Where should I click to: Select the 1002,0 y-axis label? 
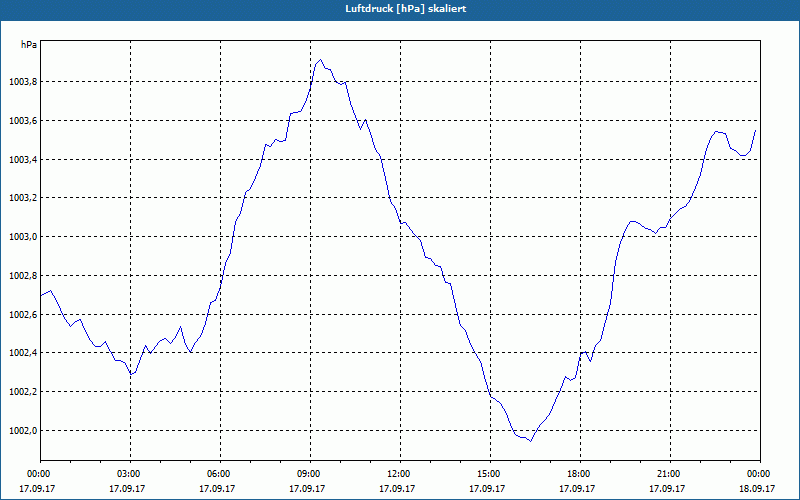[23, 431]
